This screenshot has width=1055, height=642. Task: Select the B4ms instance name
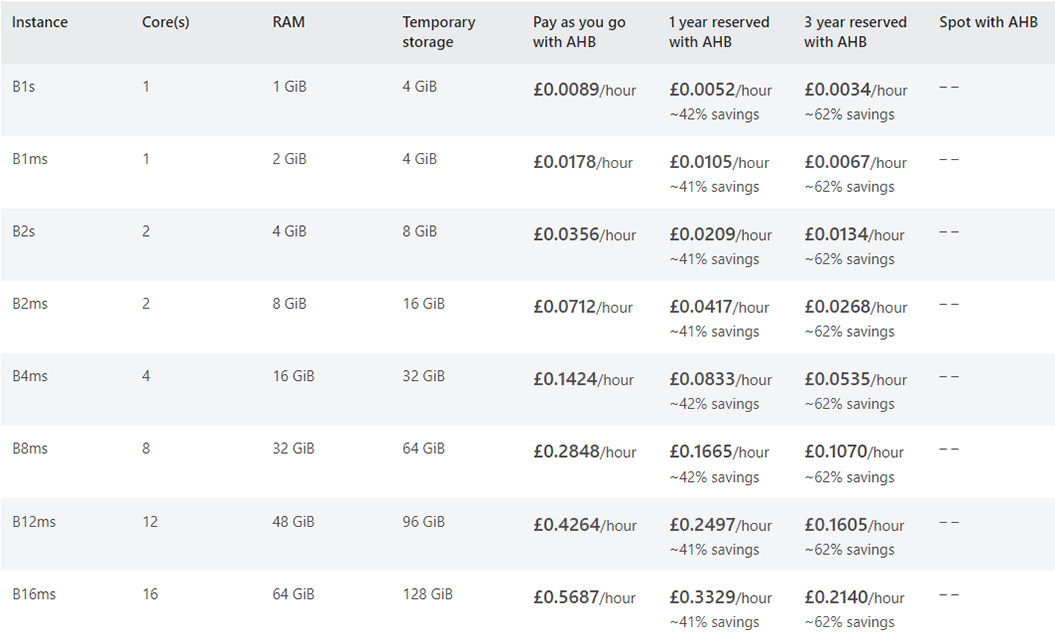(x=30, y=376)
